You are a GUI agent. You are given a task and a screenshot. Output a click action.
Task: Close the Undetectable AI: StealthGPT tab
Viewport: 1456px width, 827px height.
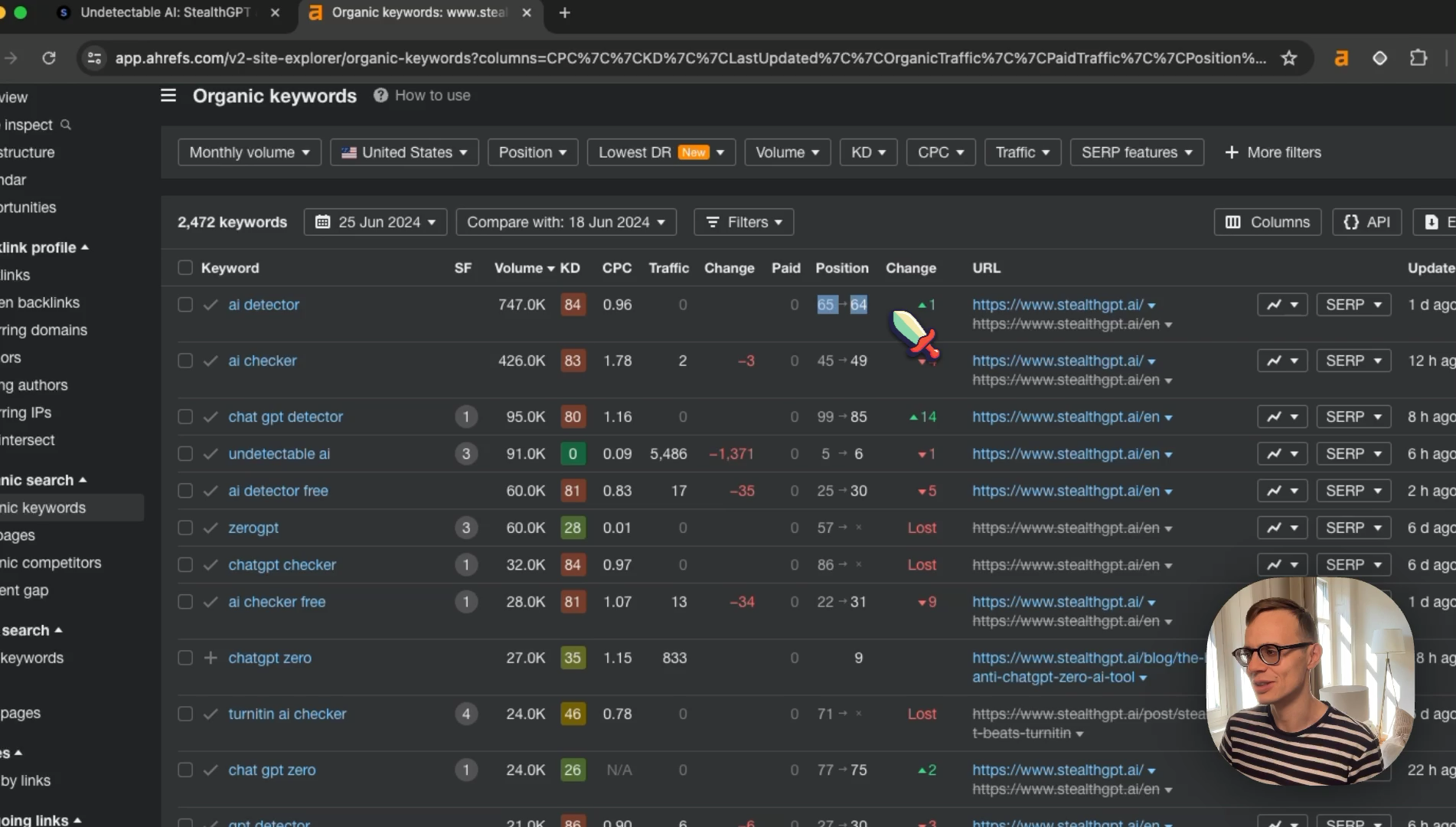(x=276, y=13)
